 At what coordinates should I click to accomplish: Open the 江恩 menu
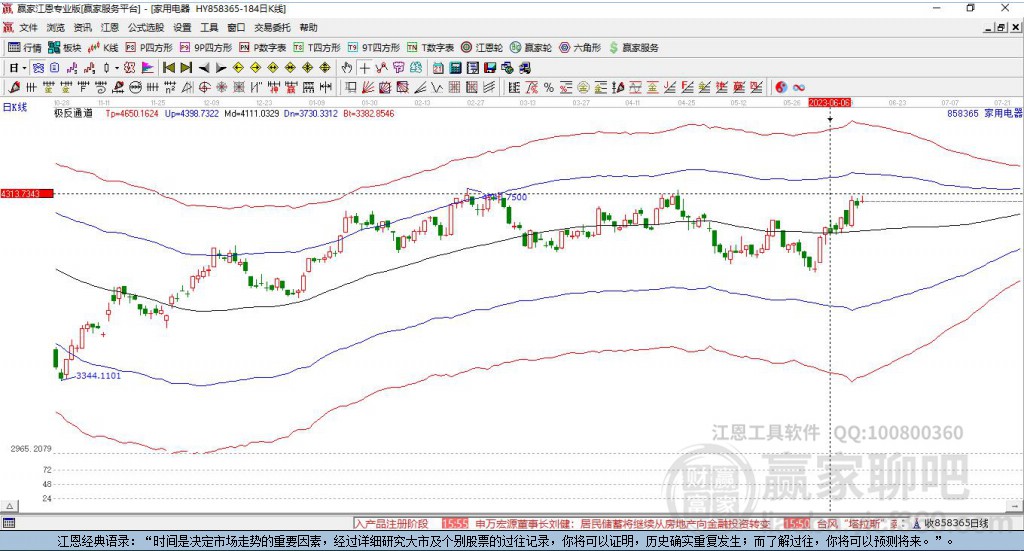click(110, 27)
